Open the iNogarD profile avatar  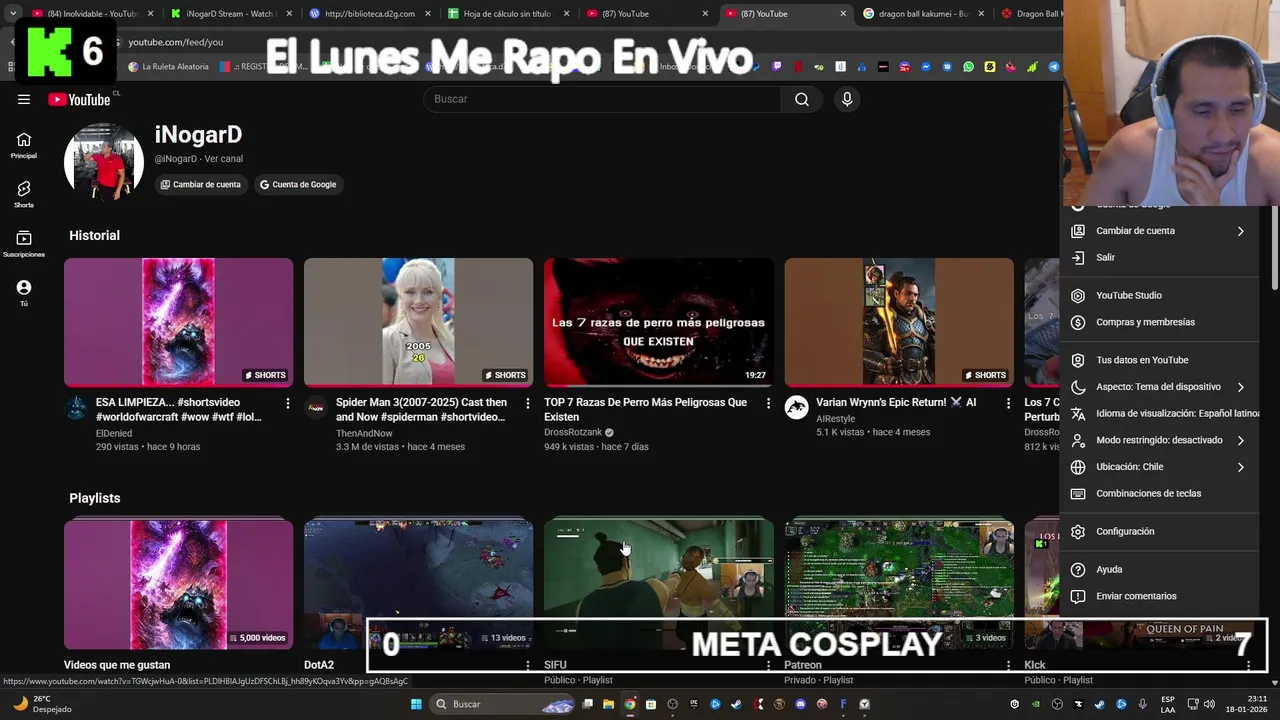pos(104,162)
